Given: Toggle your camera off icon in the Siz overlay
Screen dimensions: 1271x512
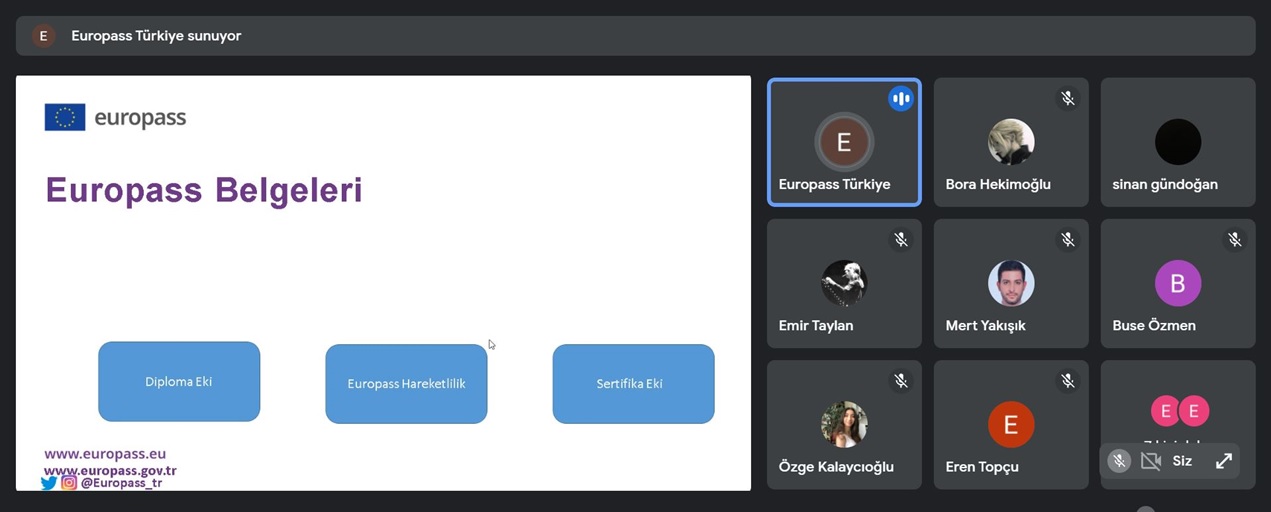Looking at the screenshot, I should [1151, 461].
